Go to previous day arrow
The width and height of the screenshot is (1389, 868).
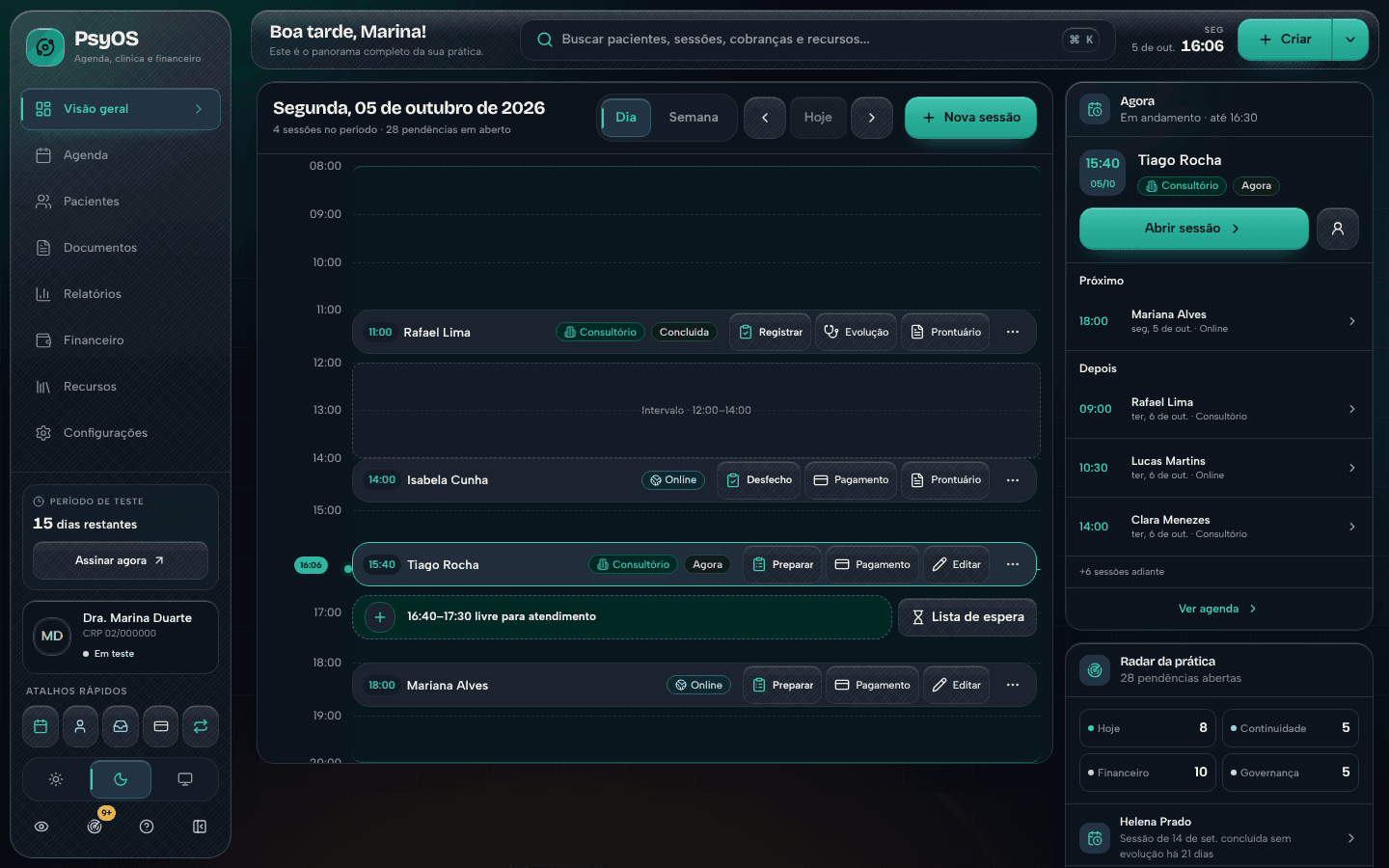pos(765,118)
